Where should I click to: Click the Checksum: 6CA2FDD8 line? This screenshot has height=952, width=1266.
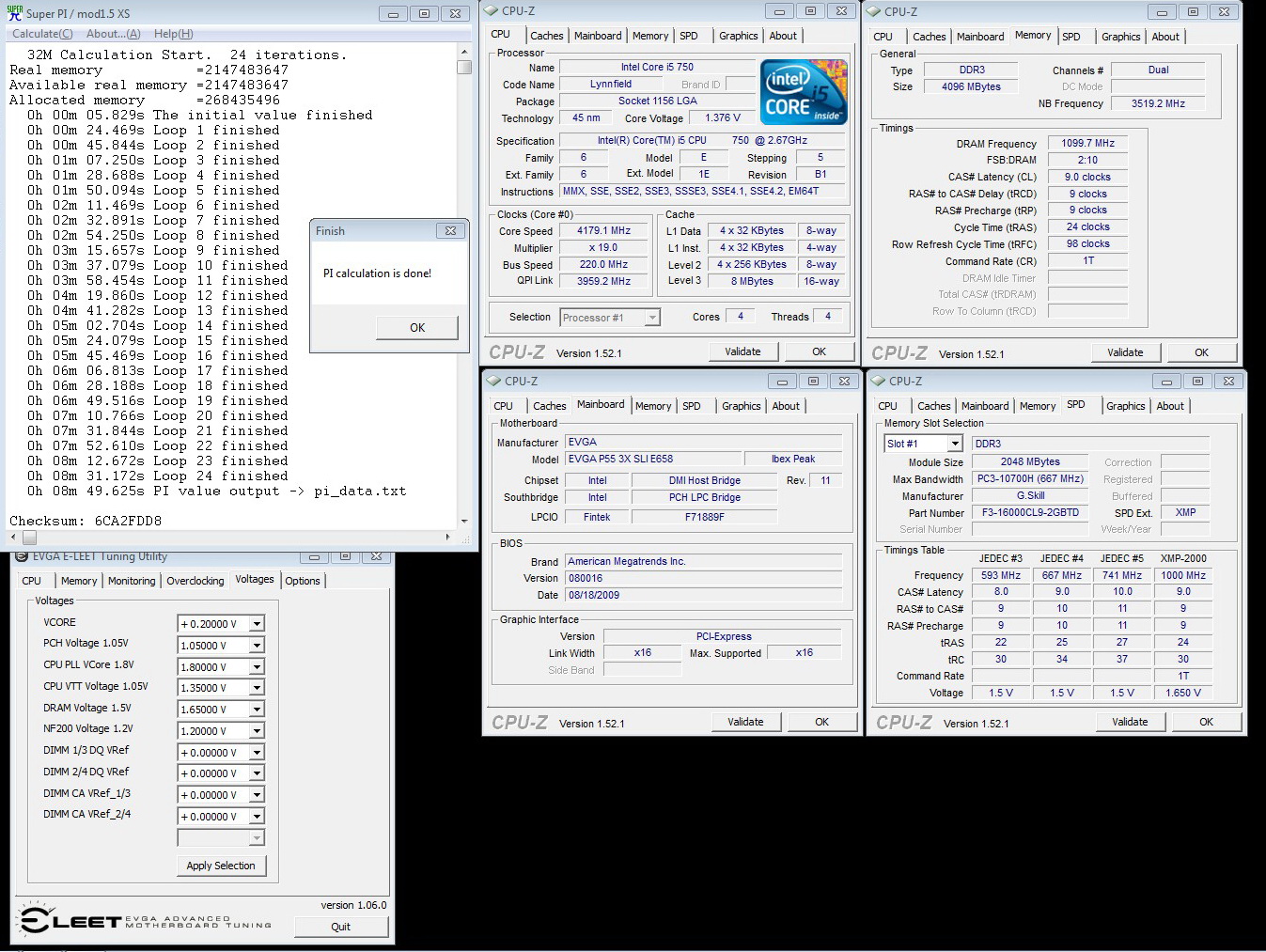(86, 521)
